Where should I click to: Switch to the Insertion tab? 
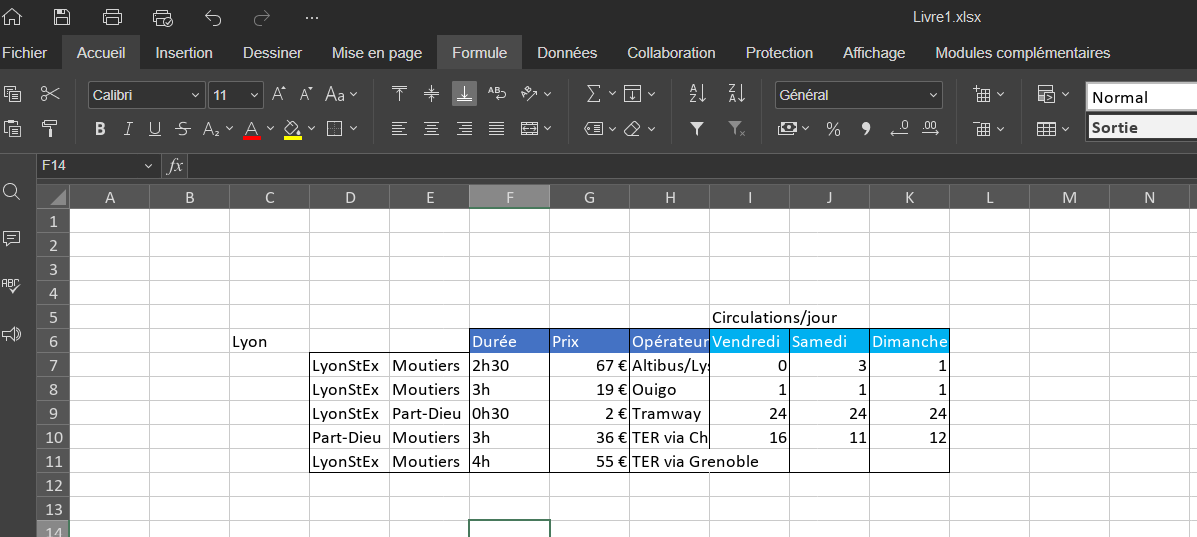[184, 53]
